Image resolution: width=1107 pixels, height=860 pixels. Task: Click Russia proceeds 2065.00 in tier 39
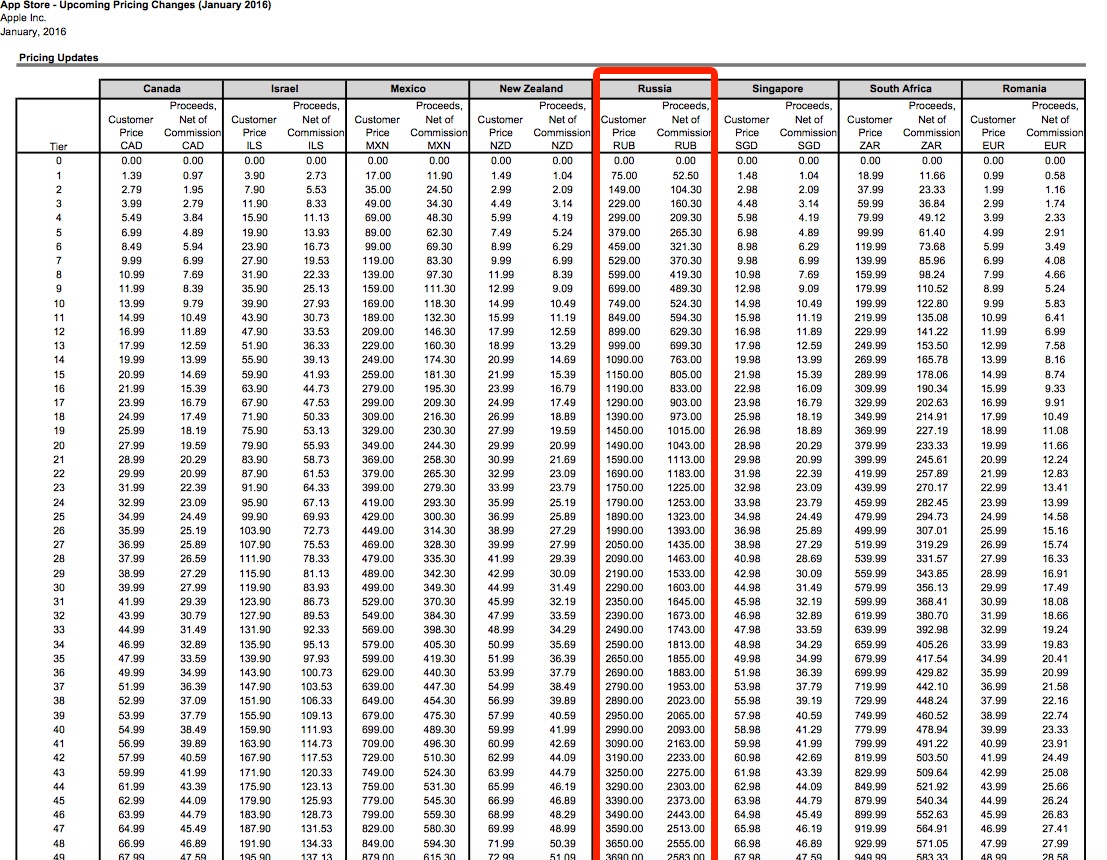pyautogui.click(x=686, y=715)
